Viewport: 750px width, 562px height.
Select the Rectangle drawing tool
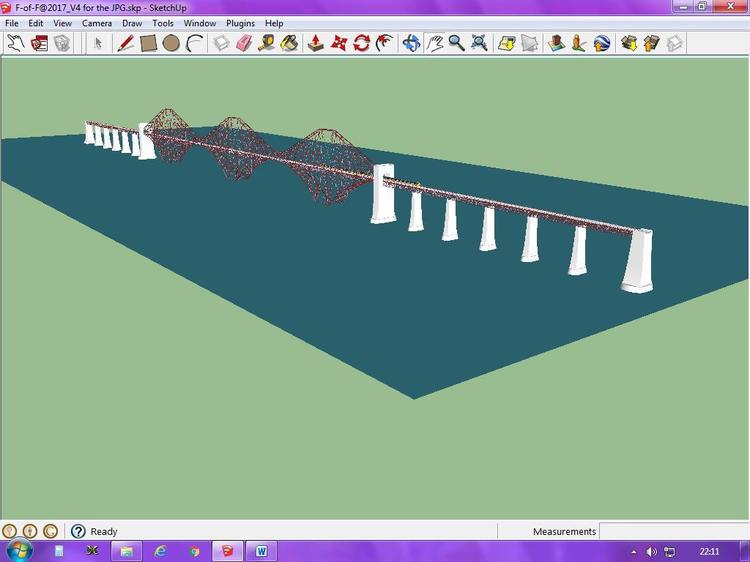pyautogui.click(x=148, y=43)
